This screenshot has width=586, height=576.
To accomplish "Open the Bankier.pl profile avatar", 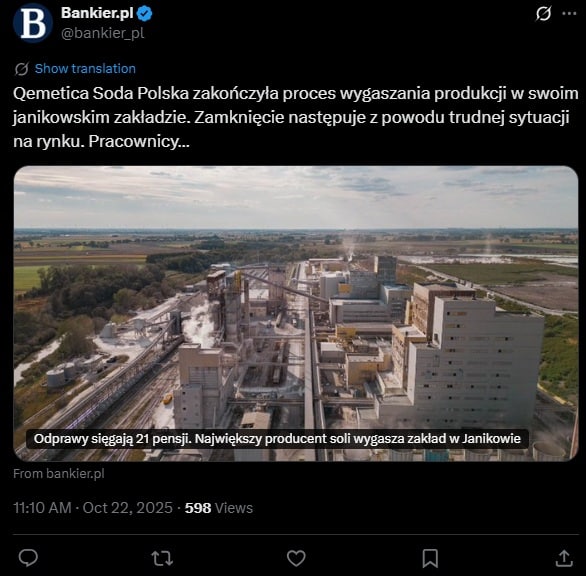I will (x=33, y=23).
